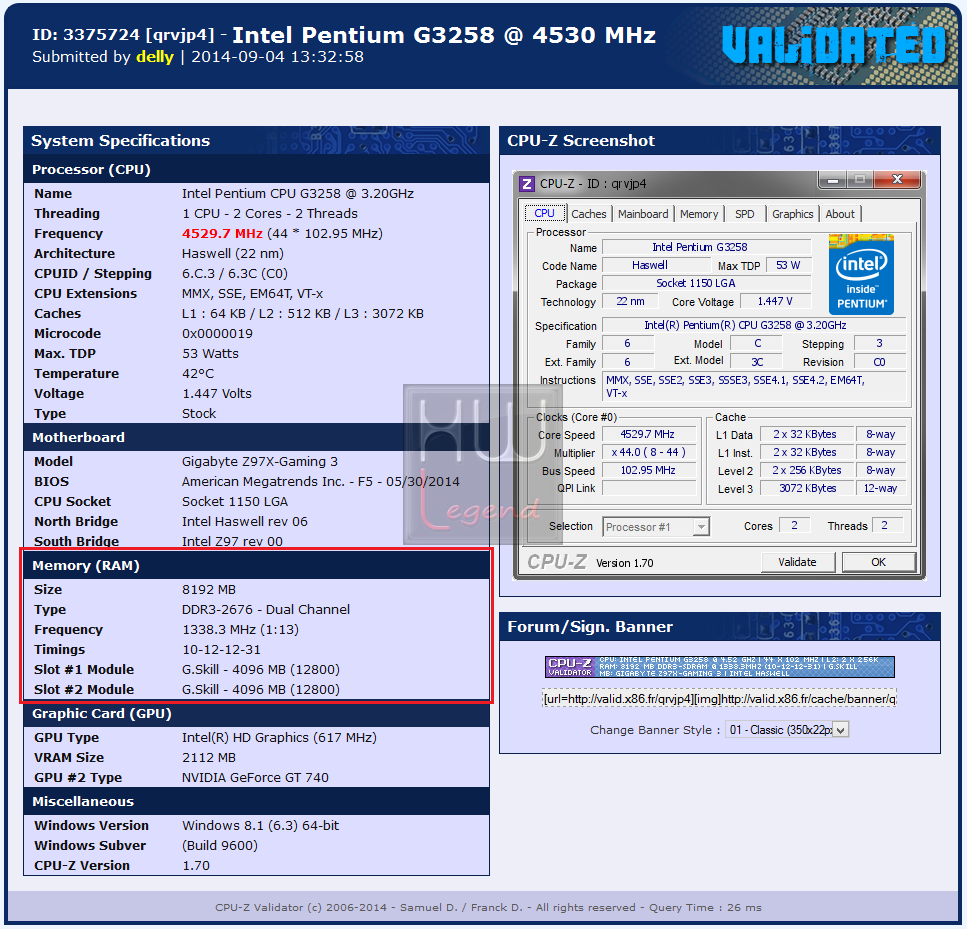Click the Temperature 42°C value
The image size is (967, 929).
point(198,374)
